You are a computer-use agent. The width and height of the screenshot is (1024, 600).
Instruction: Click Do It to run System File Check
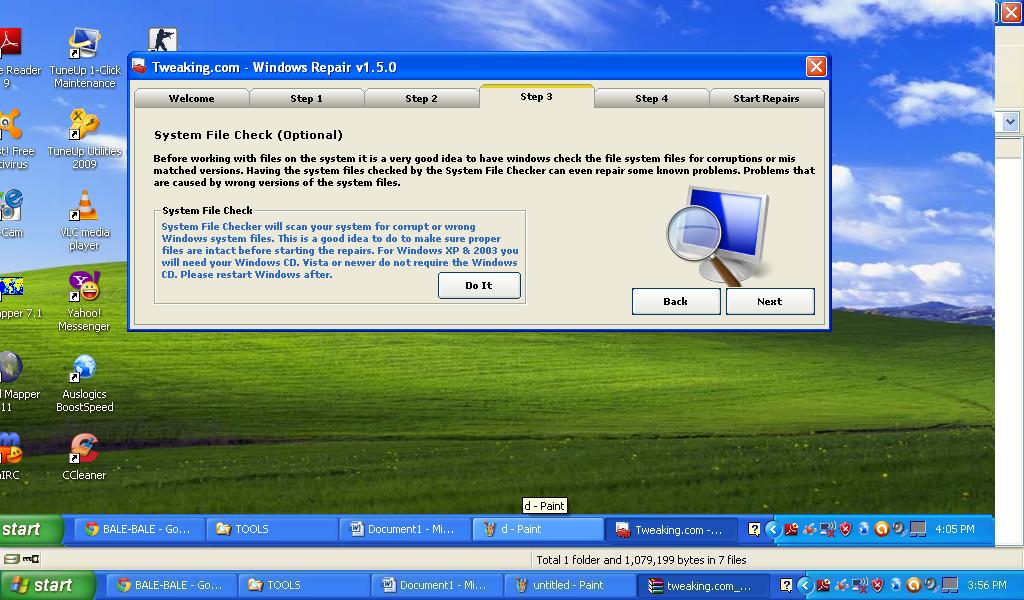(x=479, y=285)
